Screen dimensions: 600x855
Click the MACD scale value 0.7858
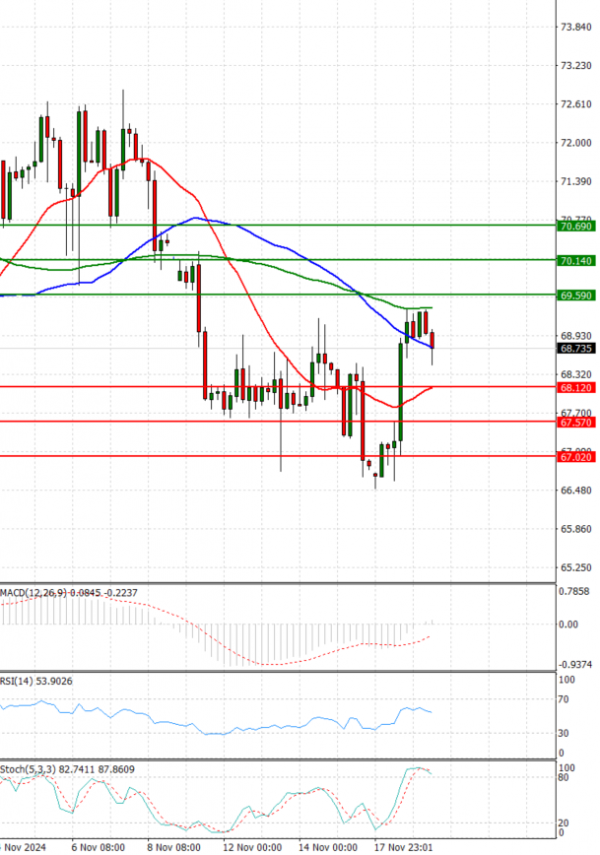click(x=574, y=592)
